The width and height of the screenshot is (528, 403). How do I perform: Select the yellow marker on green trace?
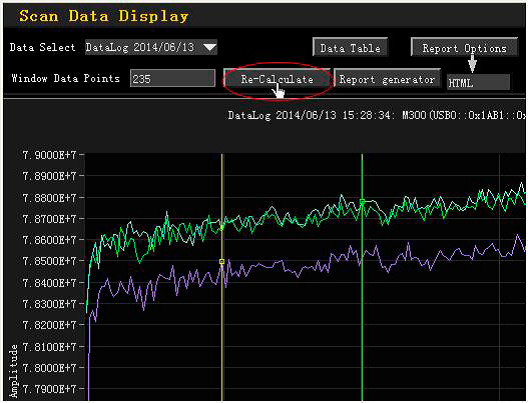coord(222,228)
